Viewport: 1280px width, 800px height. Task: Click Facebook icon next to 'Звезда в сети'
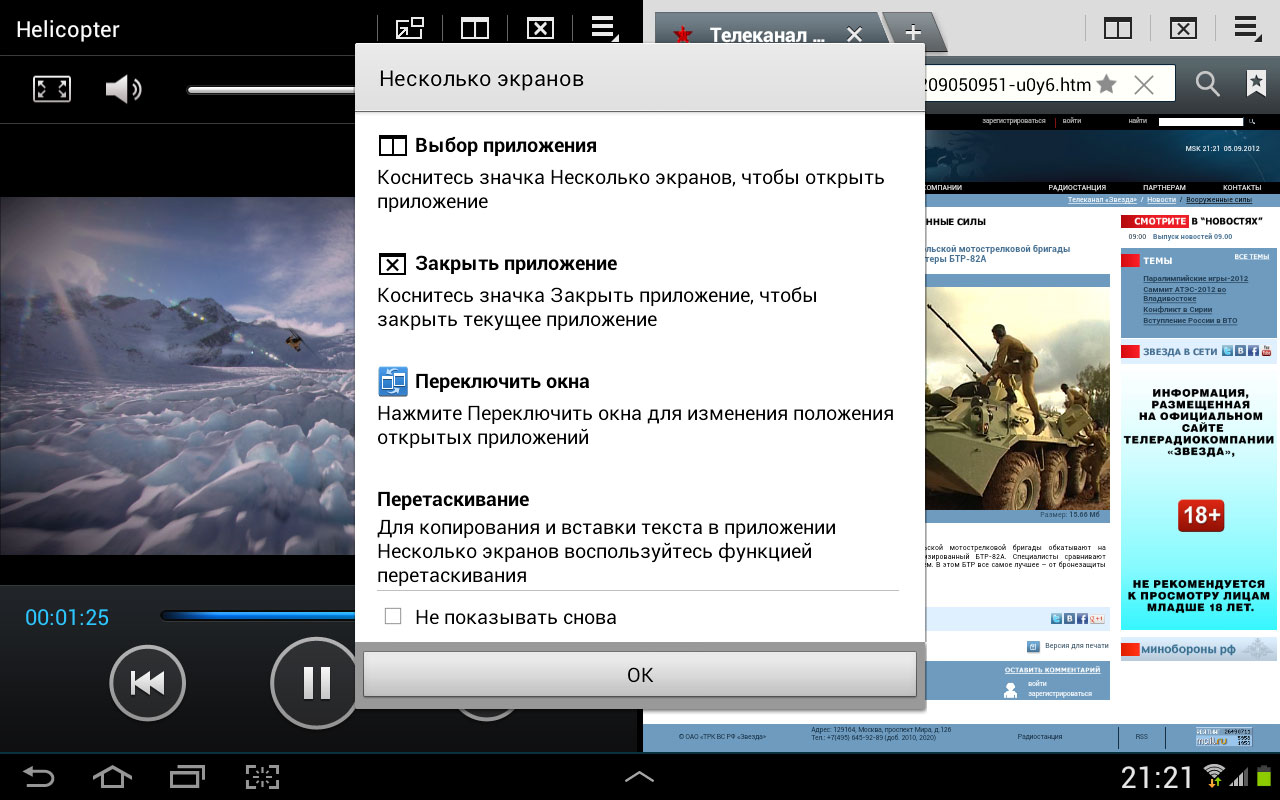(x=1253, y=351)
